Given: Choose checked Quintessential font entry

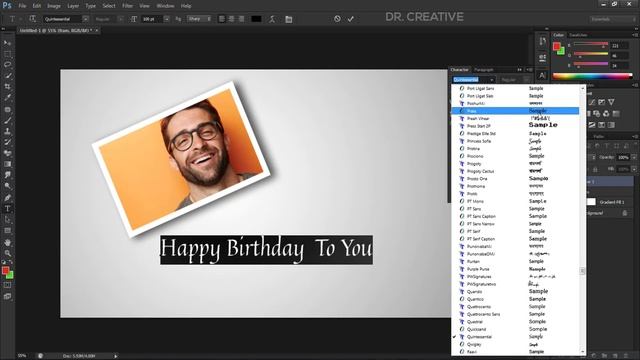Looking at the screenshot, I should point(515,337).
